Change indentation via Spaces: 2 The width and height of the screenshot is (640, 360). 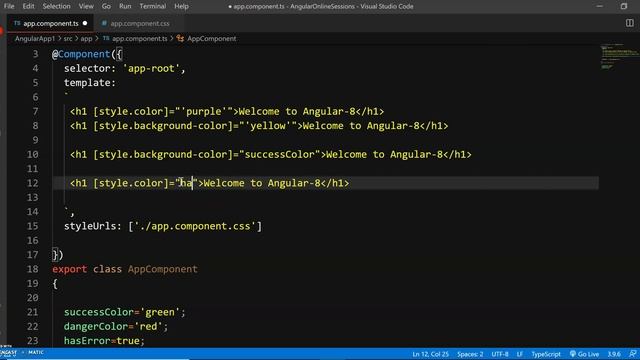pos(470,354)
